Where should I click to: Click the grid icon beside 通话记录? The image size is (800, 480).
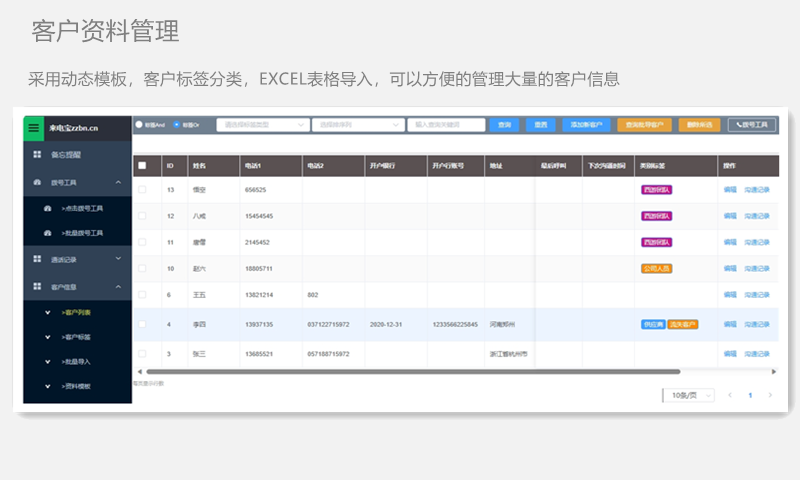click(37, 259)
